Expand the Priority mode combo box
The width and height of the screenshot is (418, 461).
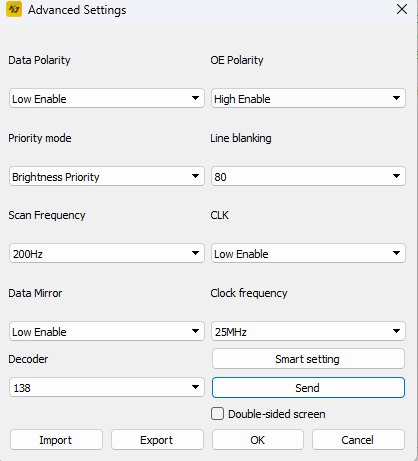click(x=107, y=176)
